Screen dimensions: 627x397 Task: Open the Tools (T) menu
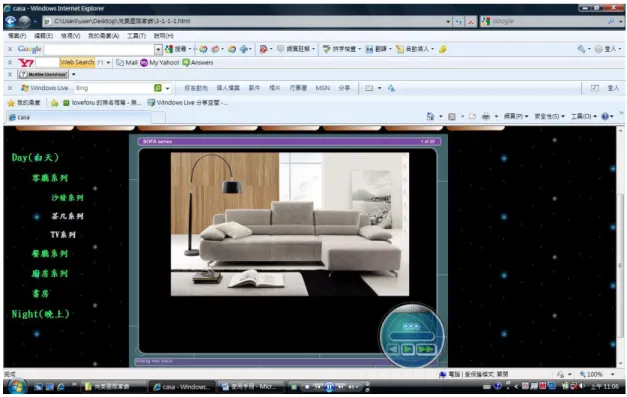[x=136, y=36]
